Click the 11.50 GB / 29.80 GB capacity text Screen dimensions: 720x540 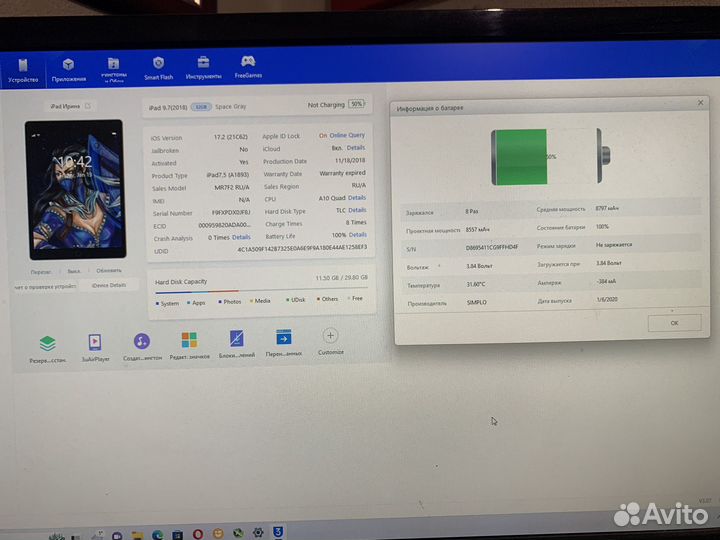tap(342, 278)
